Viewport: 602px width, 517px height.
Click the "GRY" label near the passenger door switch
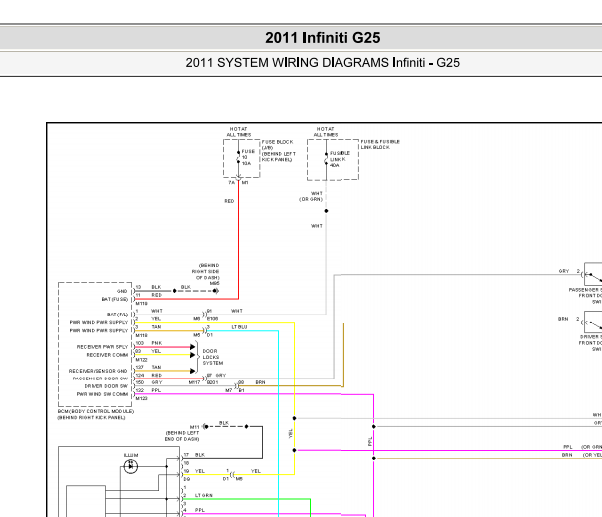tap(564, 271)
